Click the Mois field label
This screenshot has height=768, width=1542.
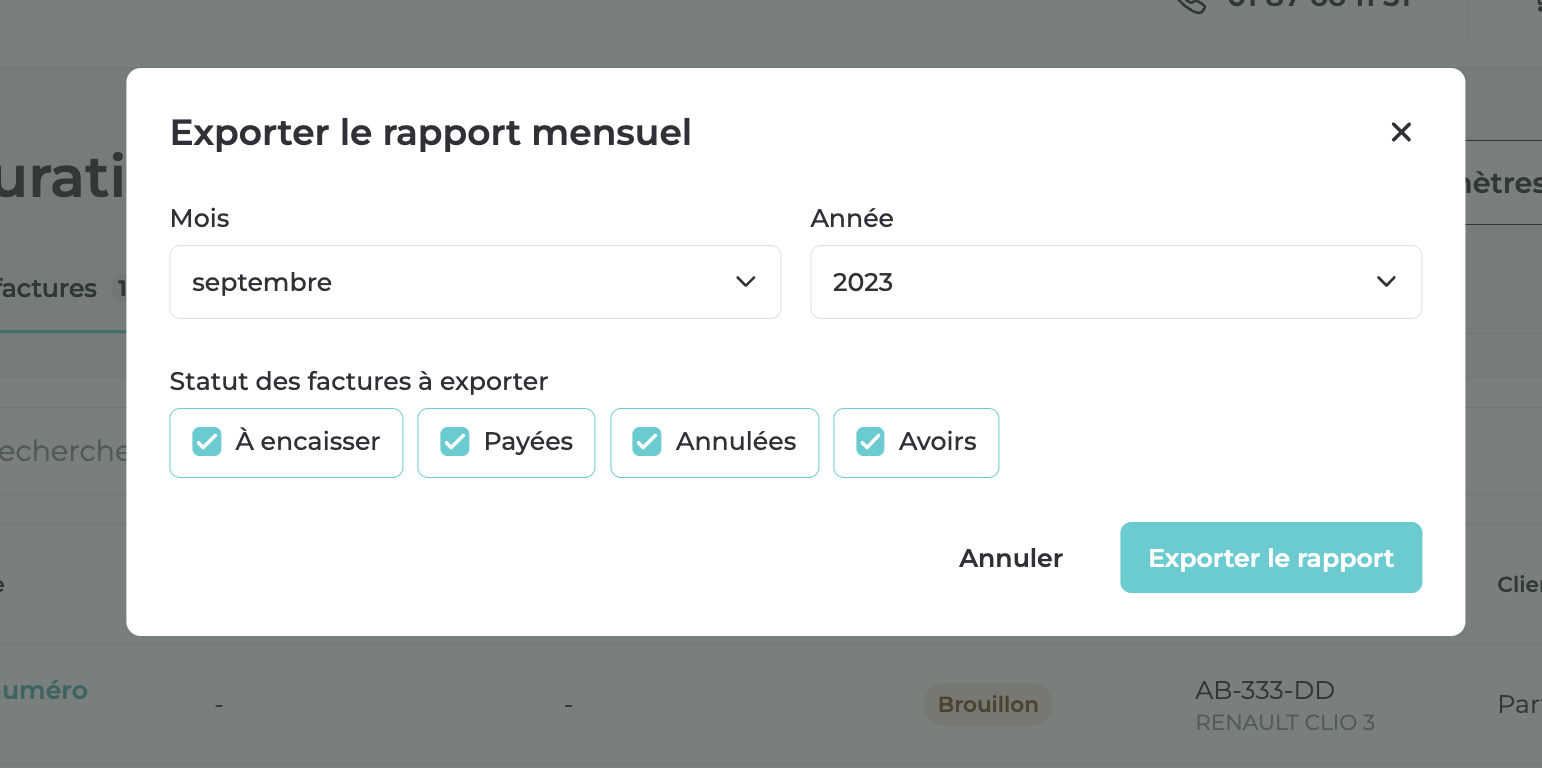click(x=199, y=218)
